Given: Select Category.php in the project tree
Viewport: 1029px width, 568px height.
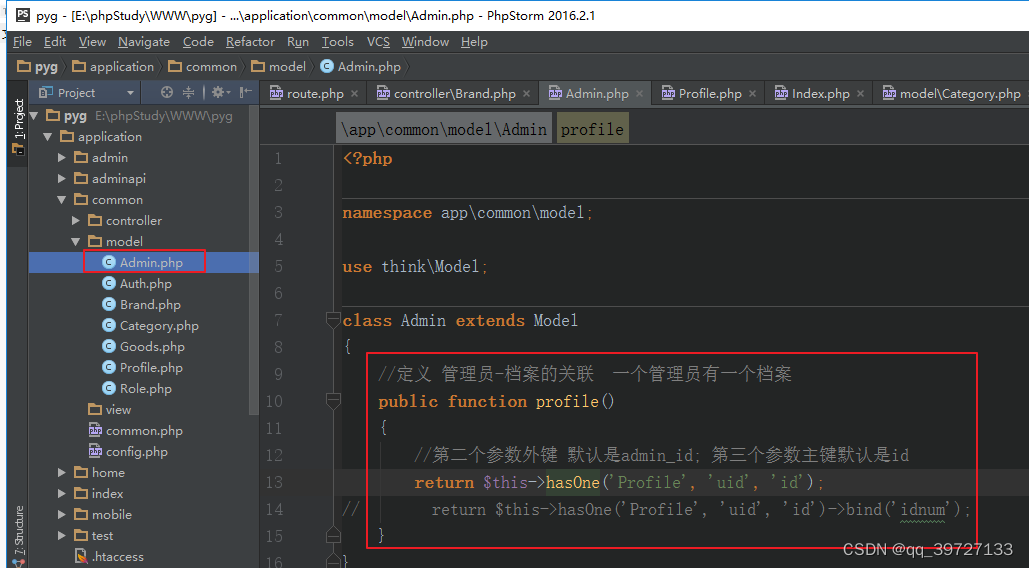Looking at the screenshot, I should [150, 325].
